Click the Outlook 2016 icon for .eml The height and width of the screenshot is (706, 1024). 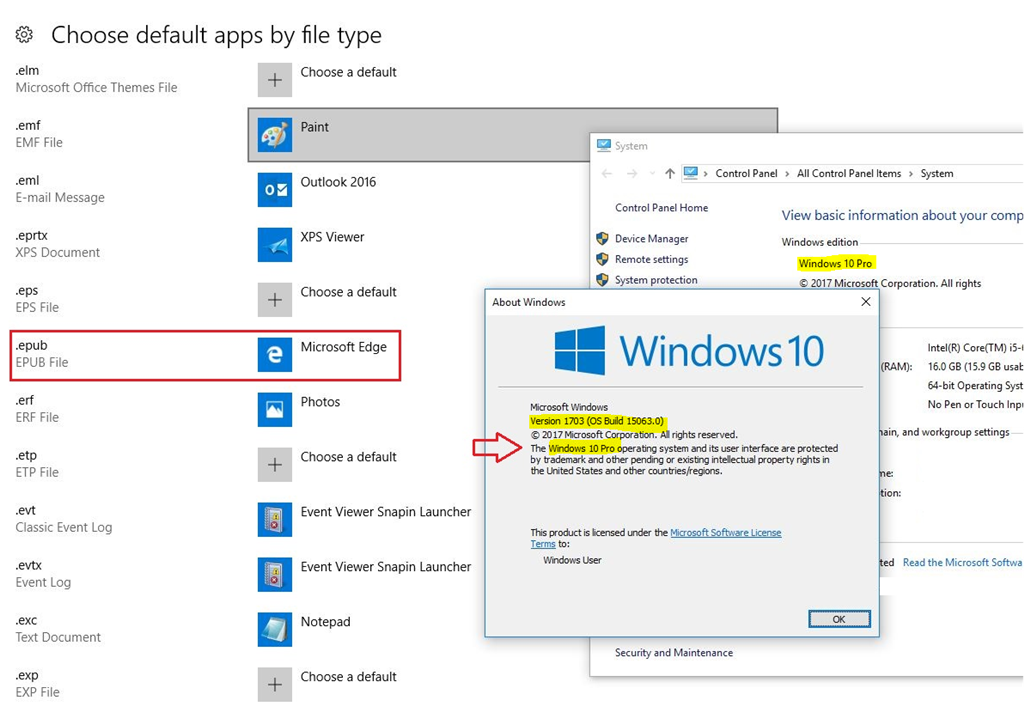click(275, 189)
